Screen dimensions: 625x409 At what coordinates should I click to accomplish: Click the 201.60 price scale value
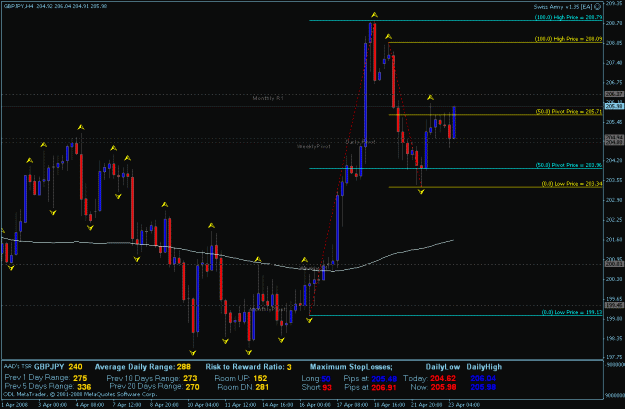(x=614, y=240)
